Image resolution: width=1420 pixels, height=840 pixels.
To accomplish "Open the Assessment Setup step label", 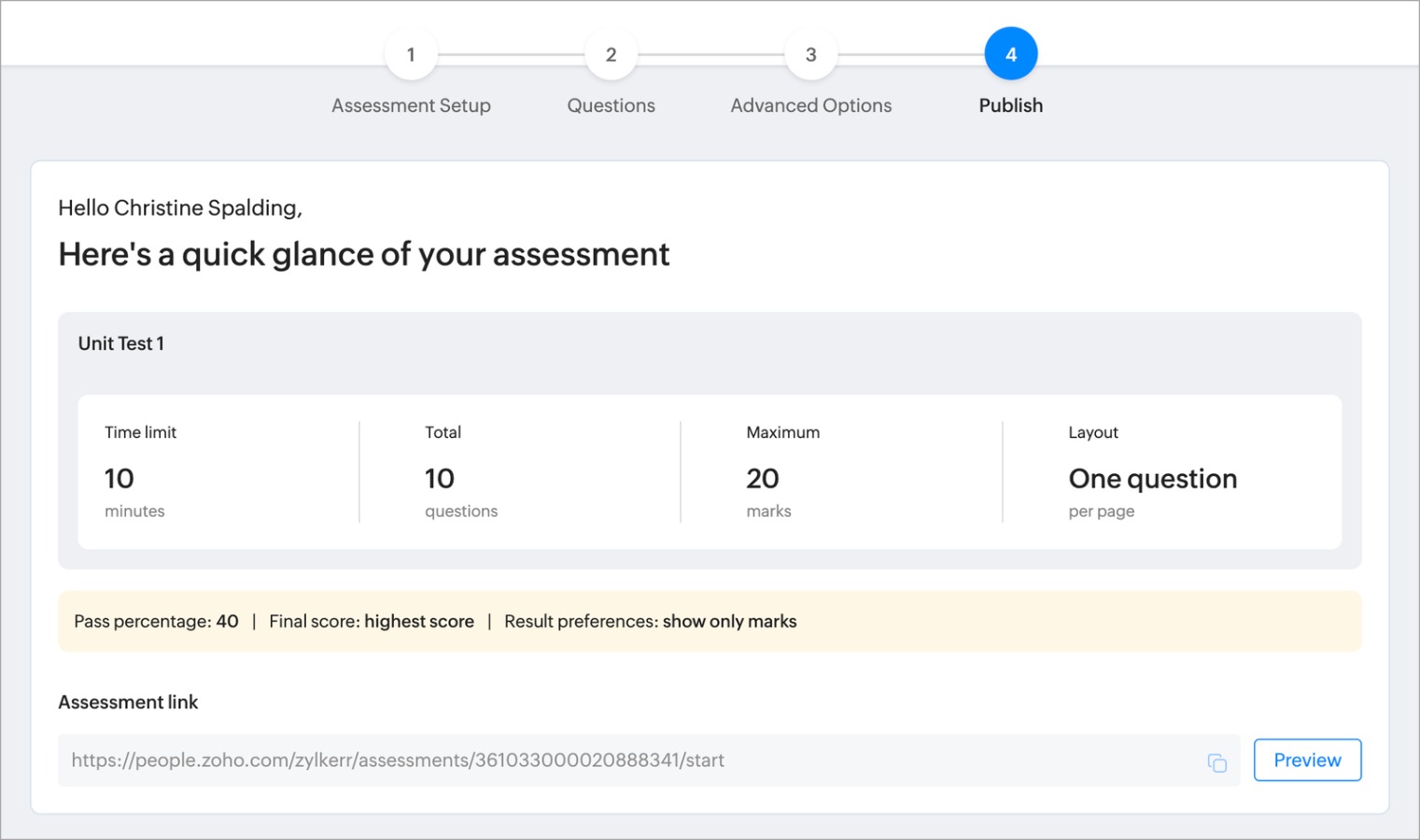I will pos(411,105).
